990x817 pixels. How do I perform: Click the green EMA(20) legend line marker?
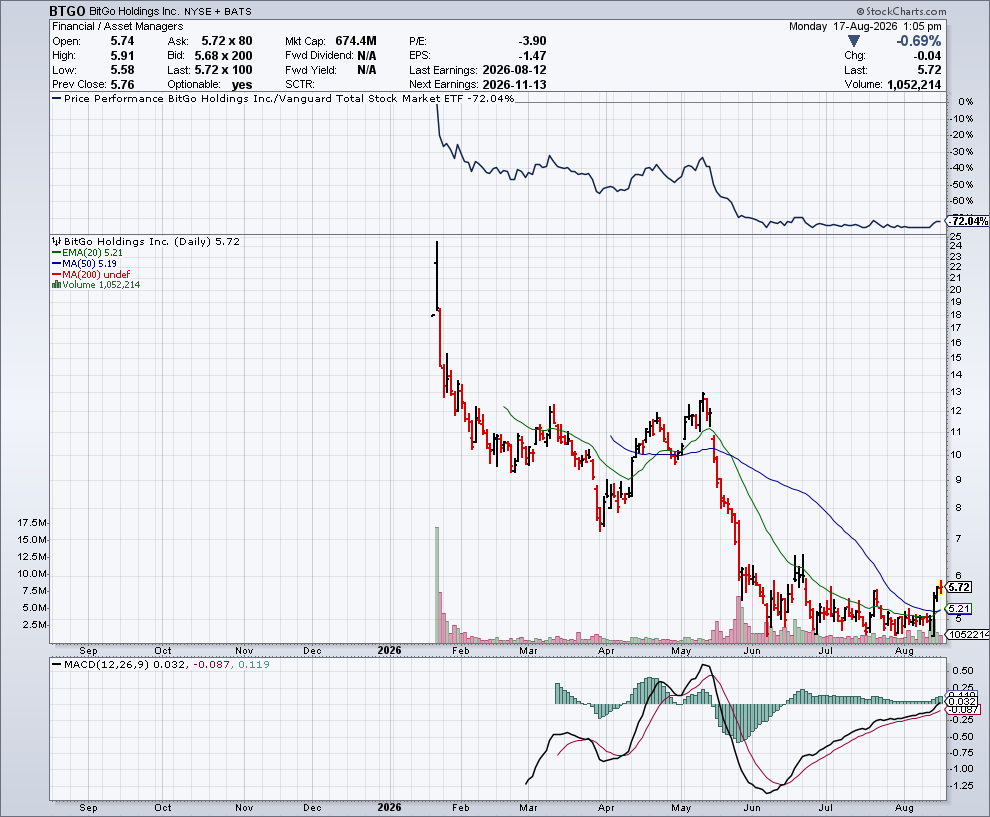[x=56, y=253]
